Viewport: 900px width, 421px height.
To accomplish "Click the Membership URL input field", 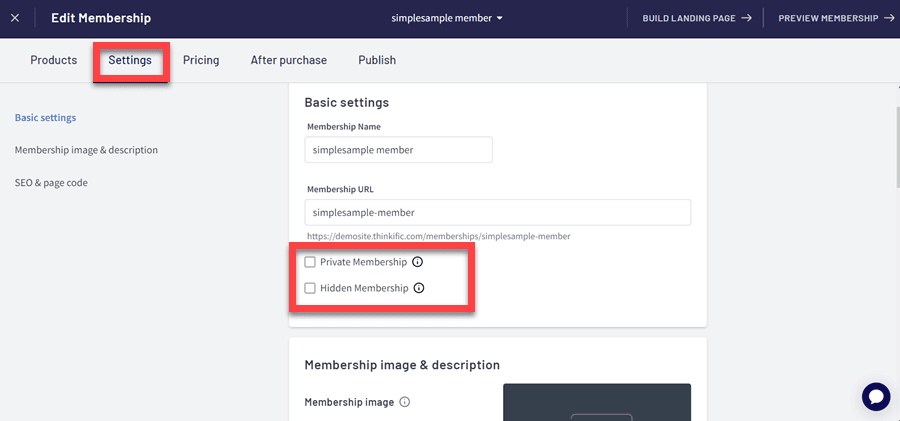I will (x=497, y=212).
